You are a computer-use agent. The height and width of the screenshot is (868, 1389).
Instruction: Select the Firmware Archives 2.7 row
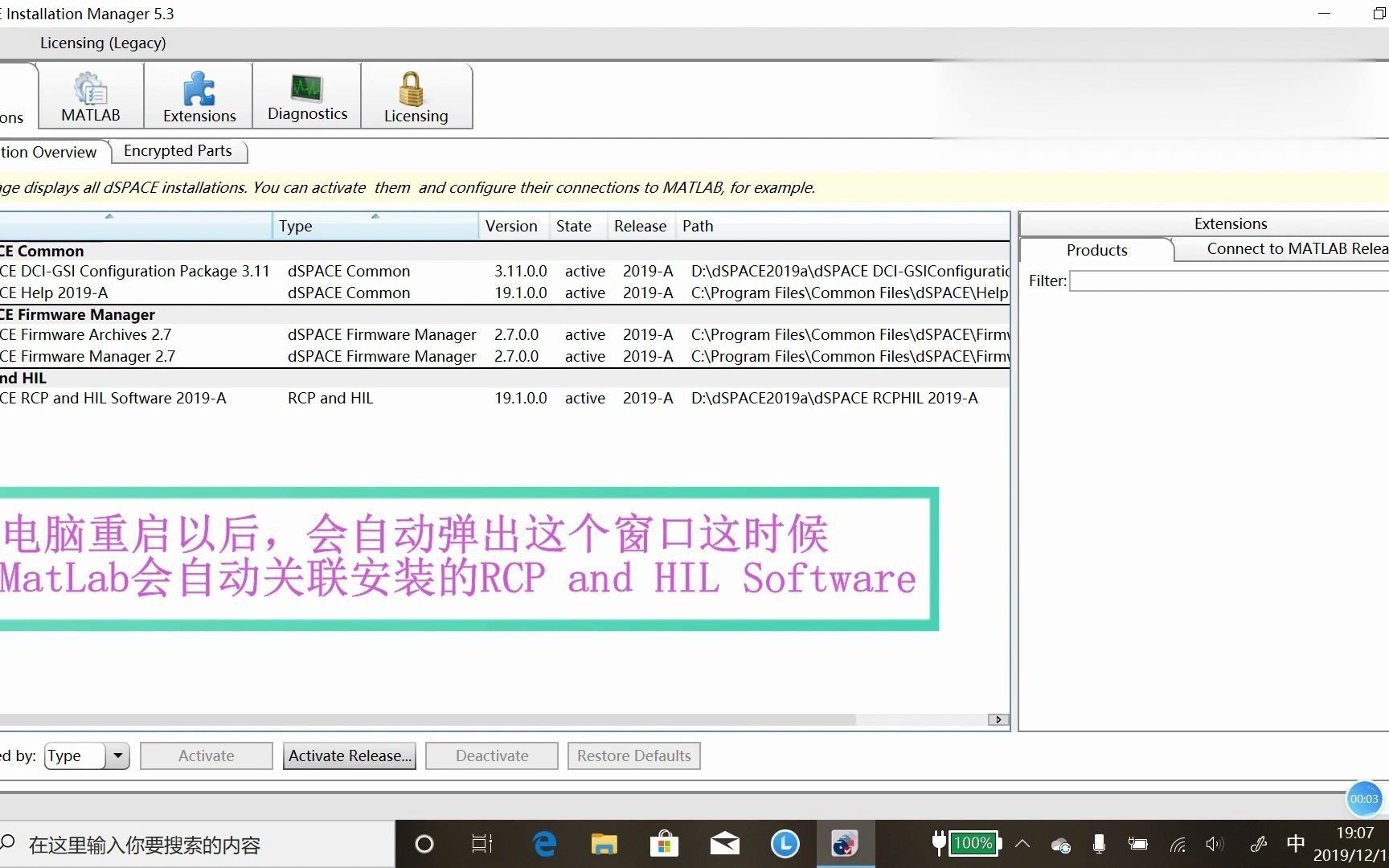504,334
